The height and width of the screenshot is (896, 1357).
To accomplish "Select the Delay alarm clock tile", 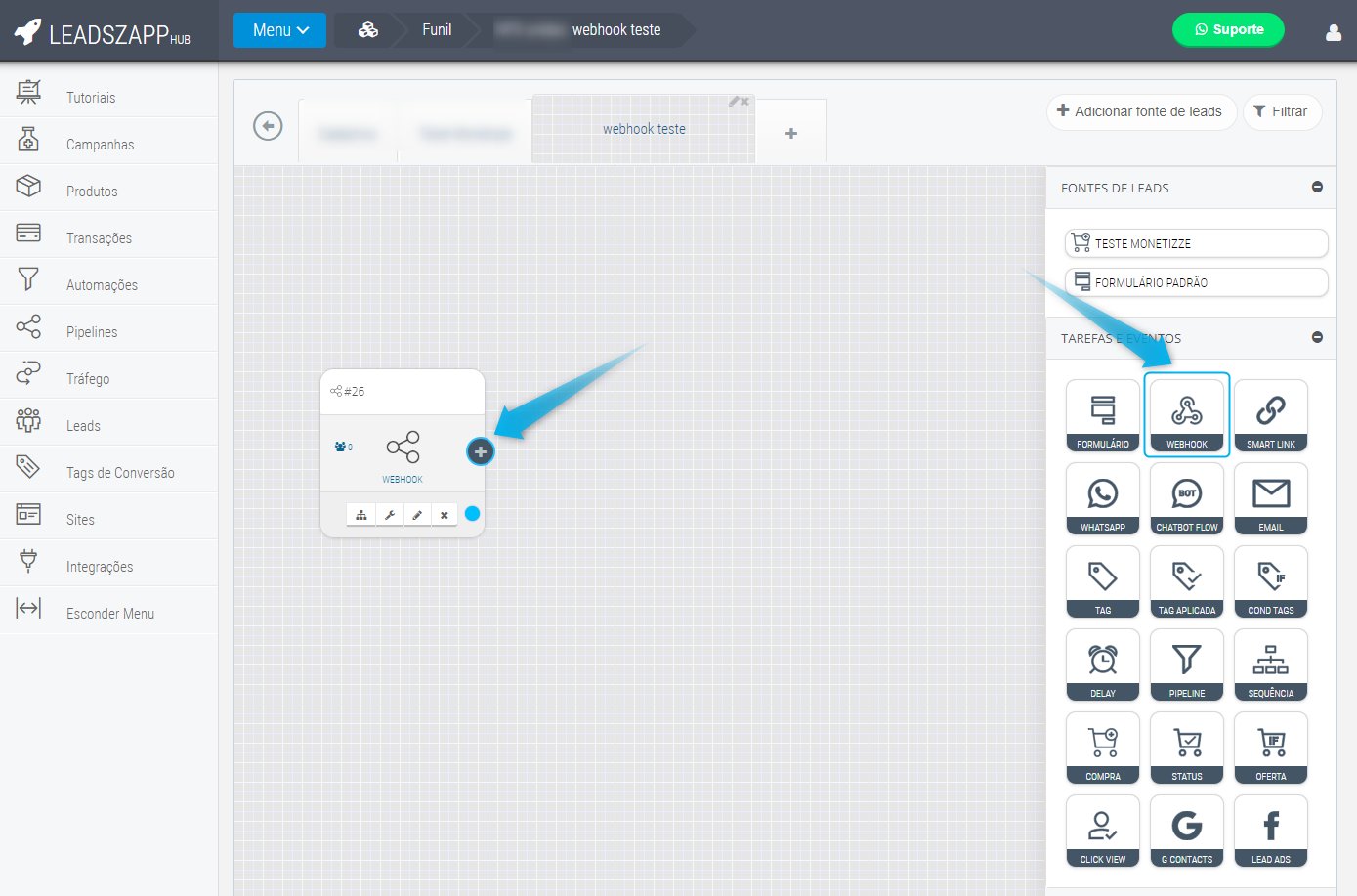I will click(x=1102, y=664).
